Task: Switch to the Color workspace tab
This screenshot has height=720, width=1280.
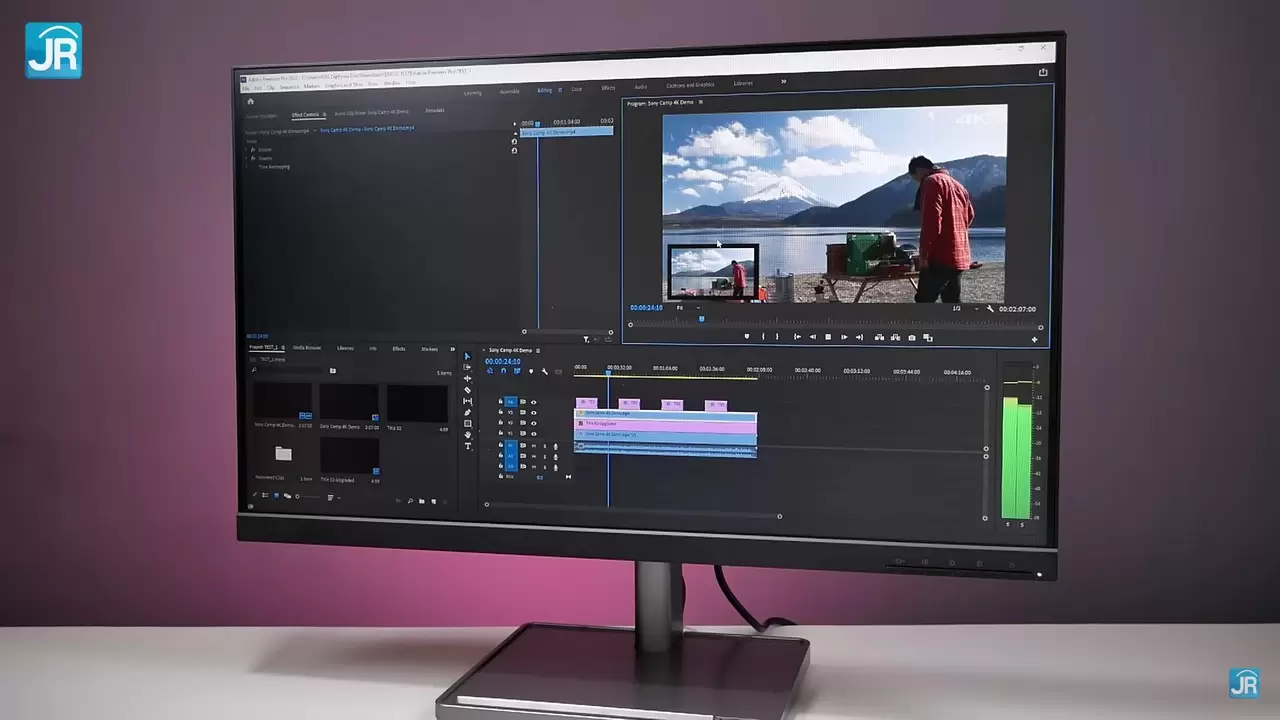Action: pos(577,89)
